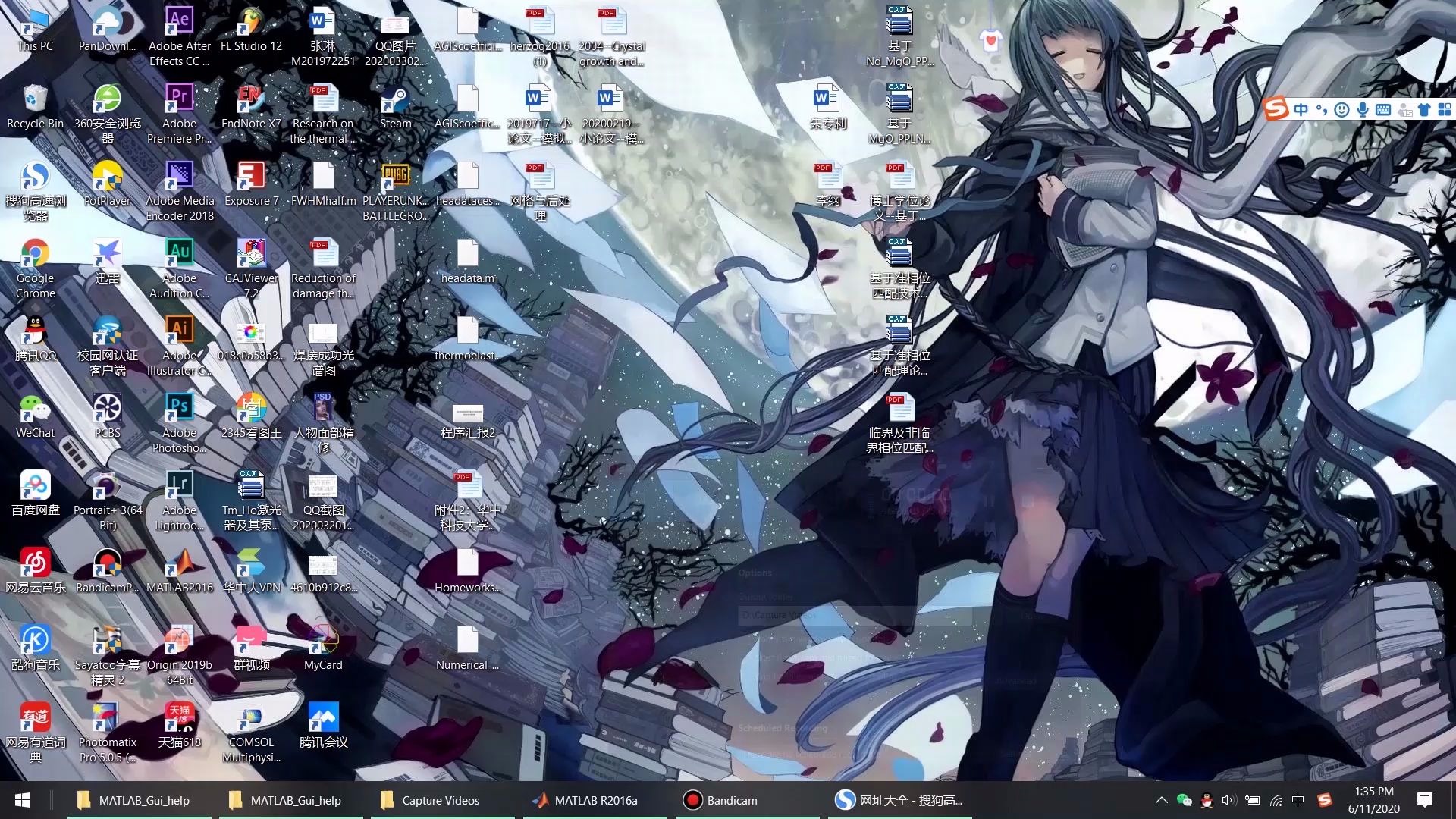The height and width of the screenshot is (819, 1456).
Task: Open Origin 2019b 64Bit shortcut
Action: point(179,656)
